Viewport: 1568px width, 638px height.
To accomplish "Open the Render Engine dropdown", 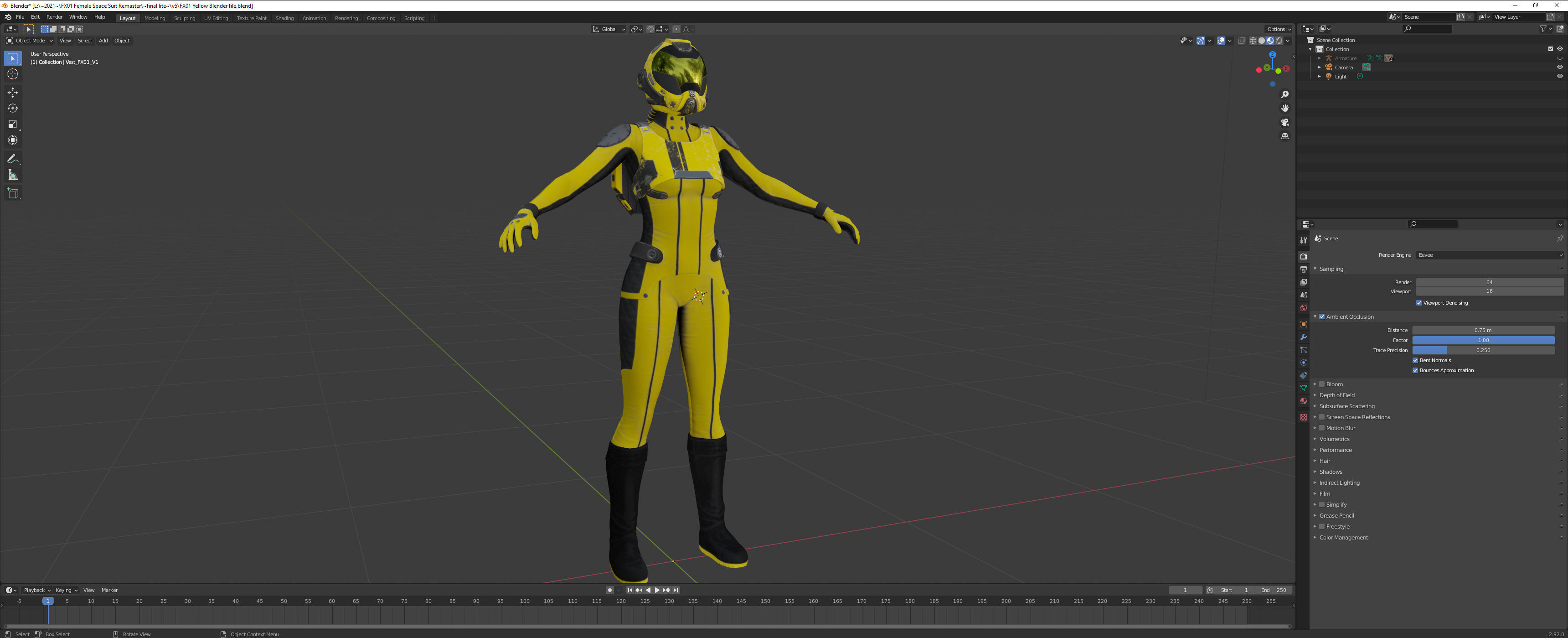I will coord(1489,255).
